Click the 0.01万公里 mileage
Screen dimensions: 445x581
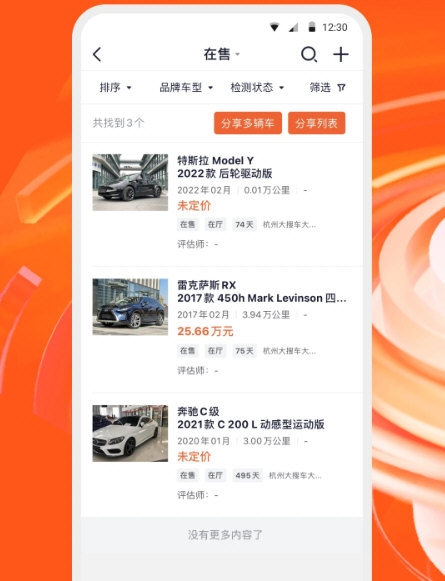click(x=267, y=190)
